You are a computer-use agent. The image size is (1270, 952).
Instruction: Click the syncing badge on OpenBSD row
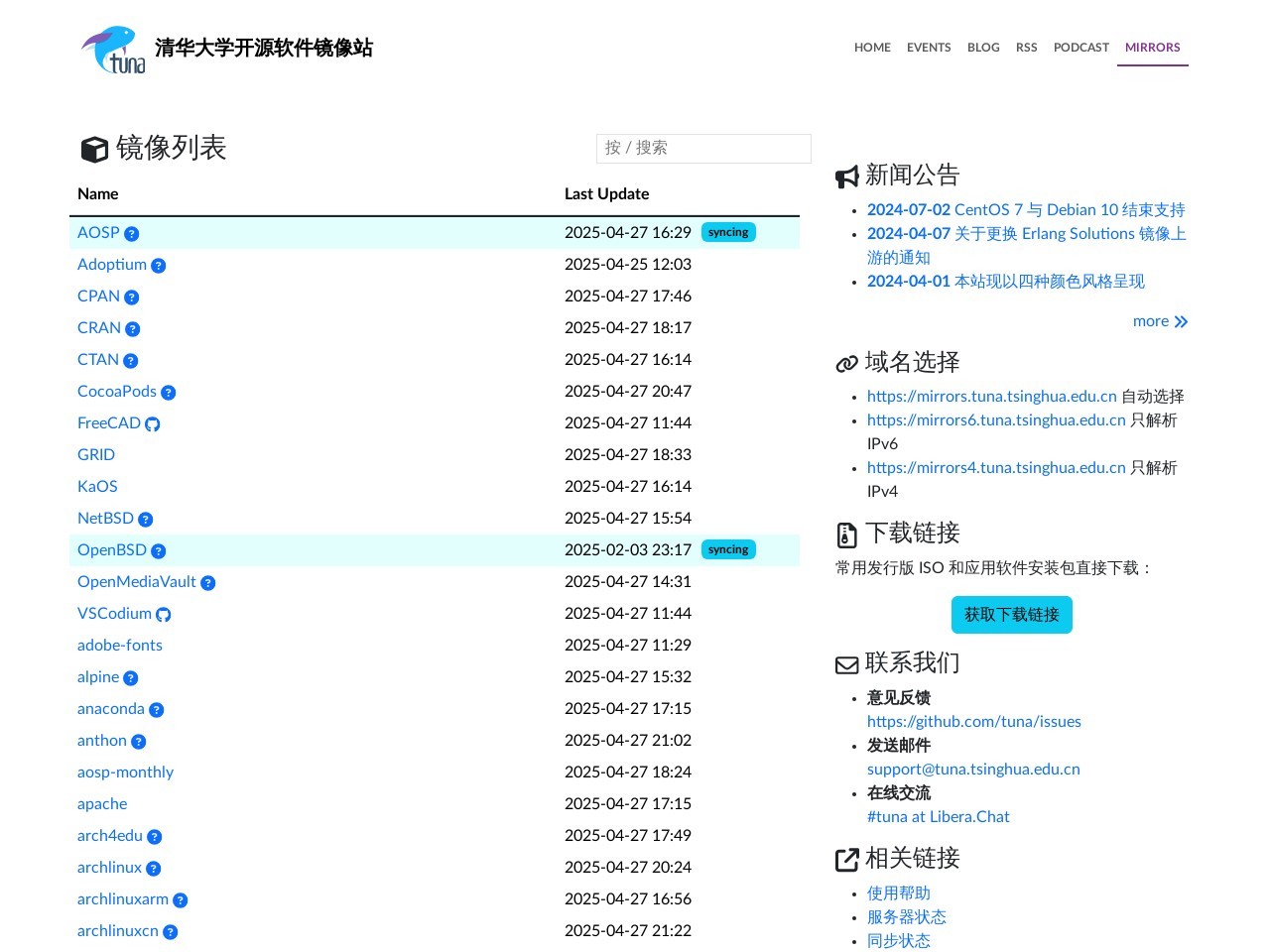coord(728,549)
